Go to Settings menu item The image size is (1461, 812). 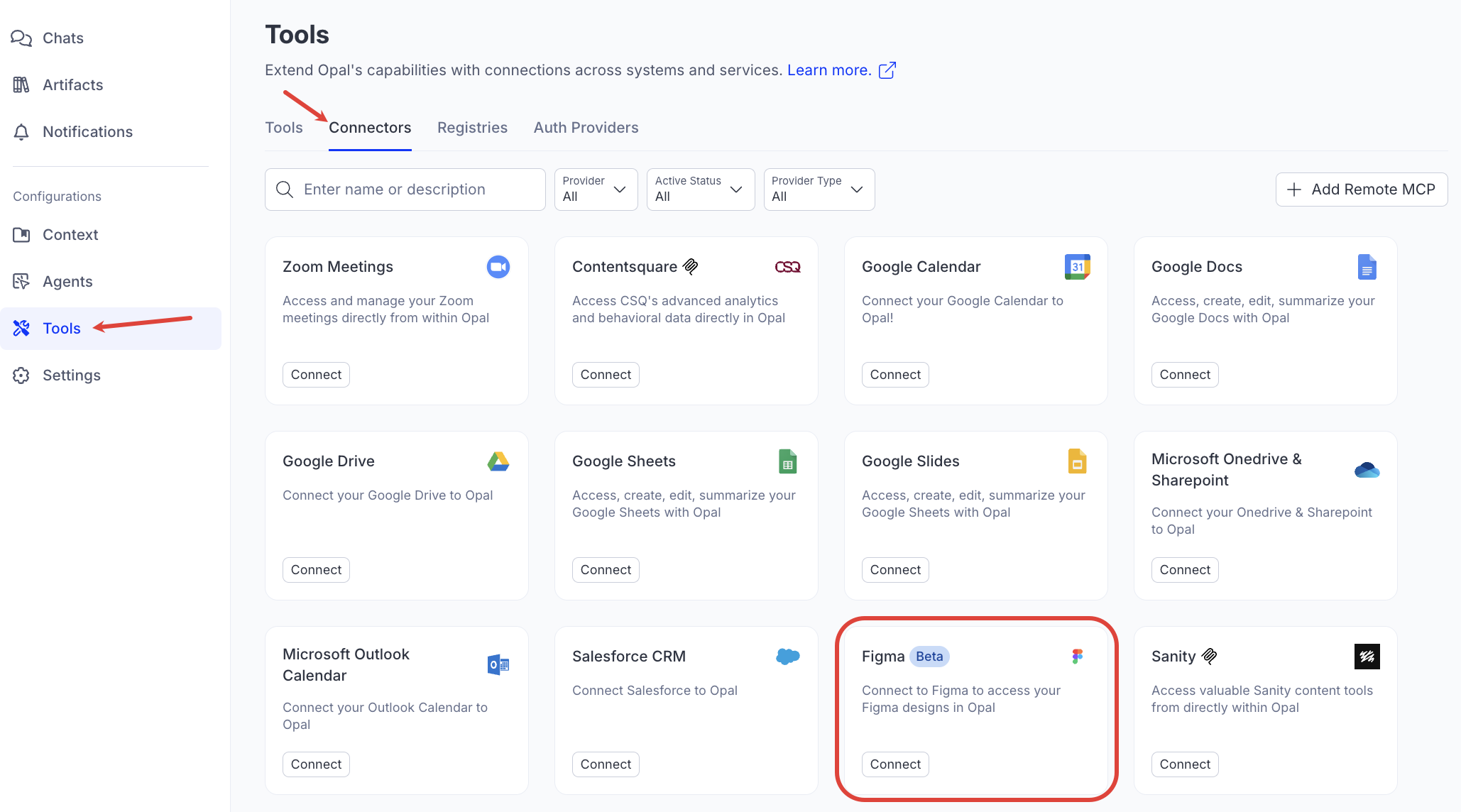(72, 375)
